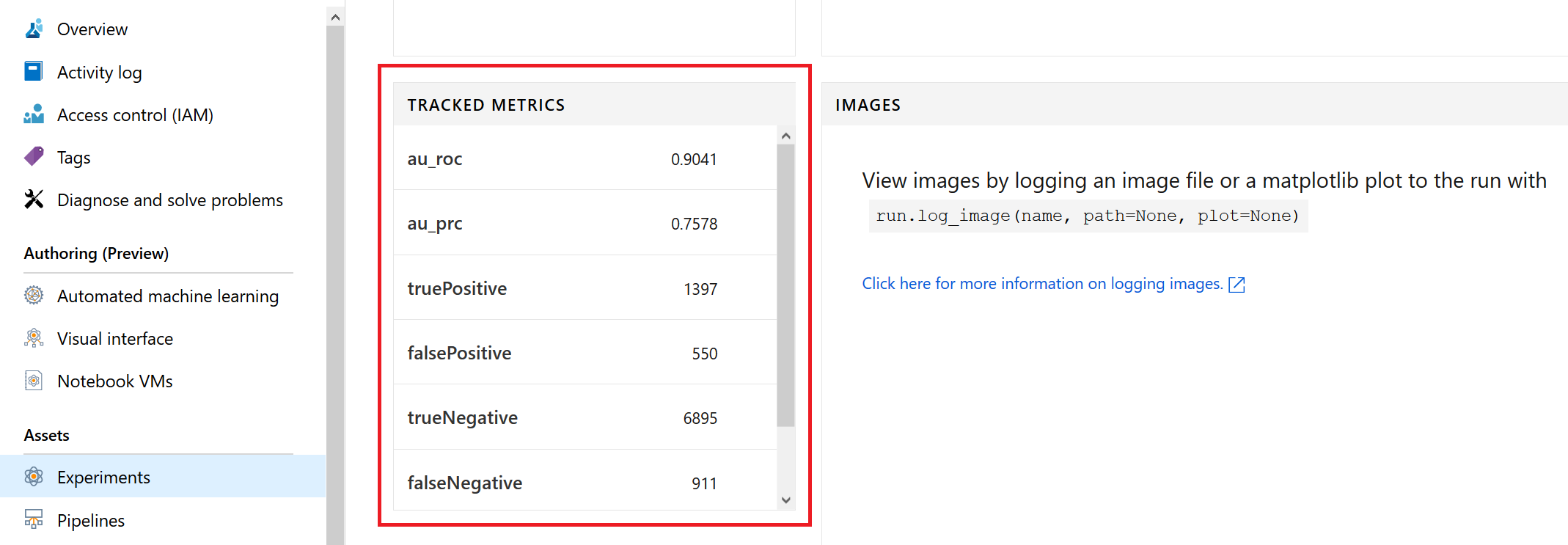1568x545 pixels.
Task: Click the Pipelines icon in Assets
Action: click(x=34, y=519)
